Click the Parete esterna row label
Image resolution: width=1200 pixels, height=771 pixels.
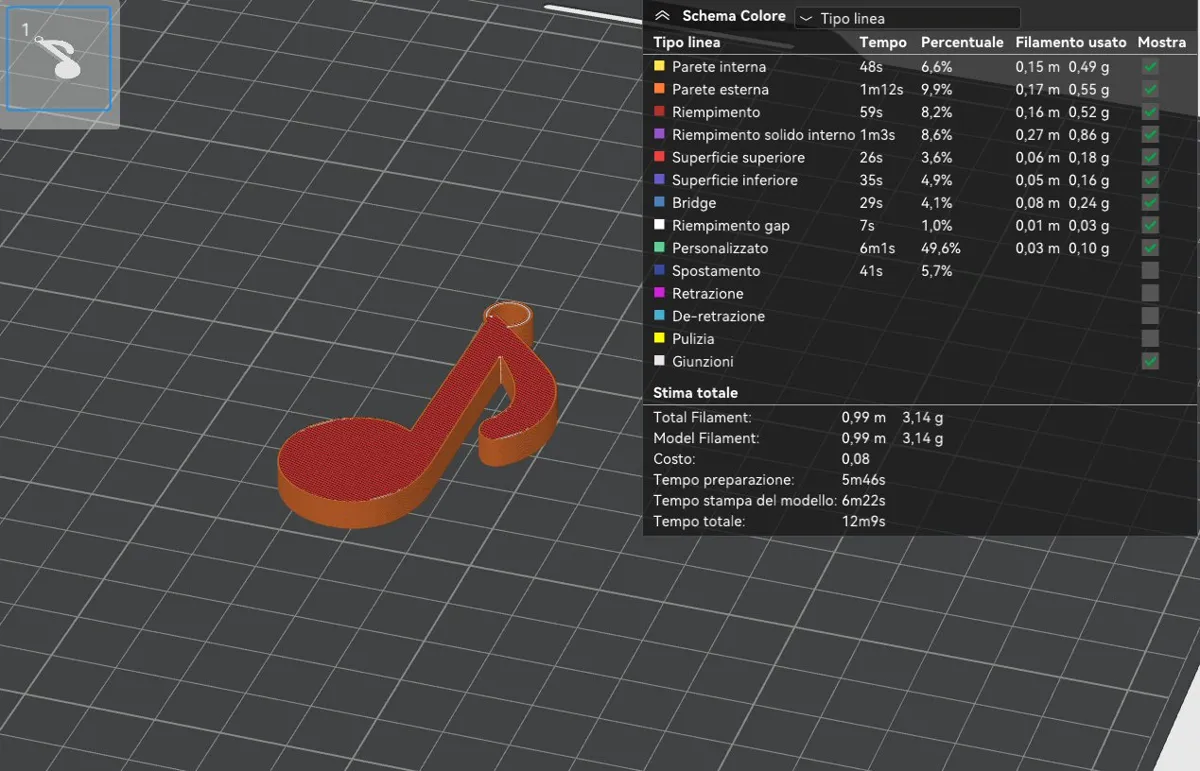pyautogui.click(x=720, y=89)
